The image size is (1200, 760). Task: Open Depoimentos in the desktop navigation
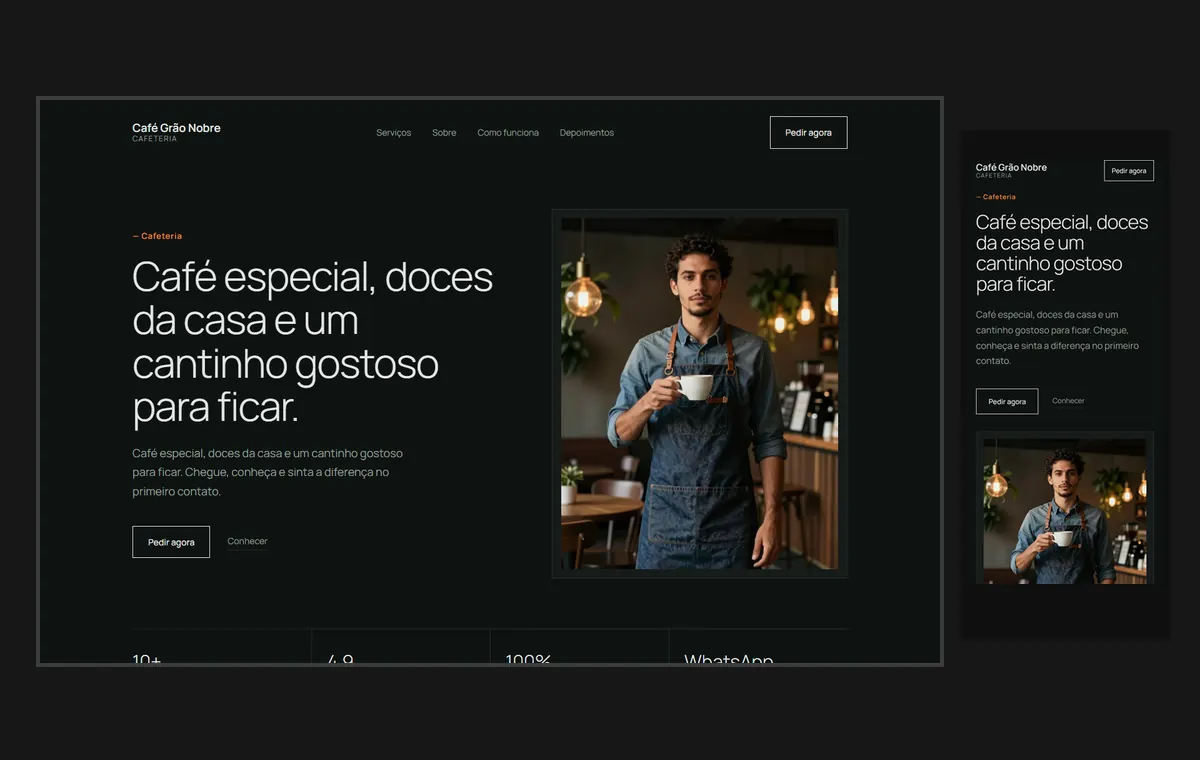tap(587, 133)
